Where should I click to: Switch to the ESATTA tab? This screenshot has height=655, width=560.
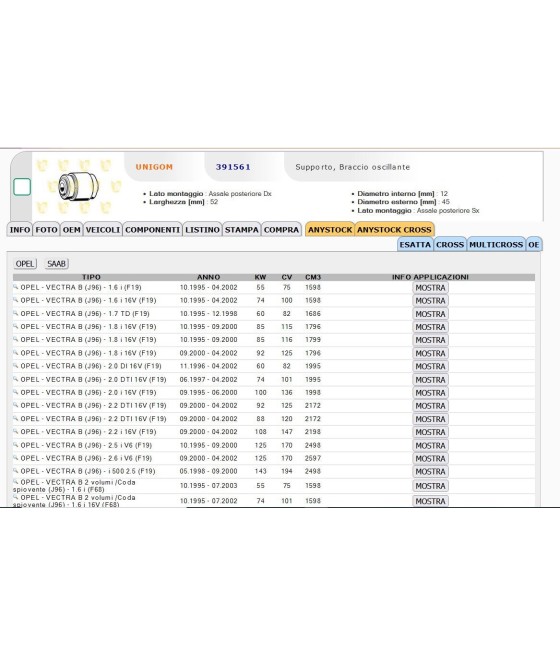(x=415, y=244)
